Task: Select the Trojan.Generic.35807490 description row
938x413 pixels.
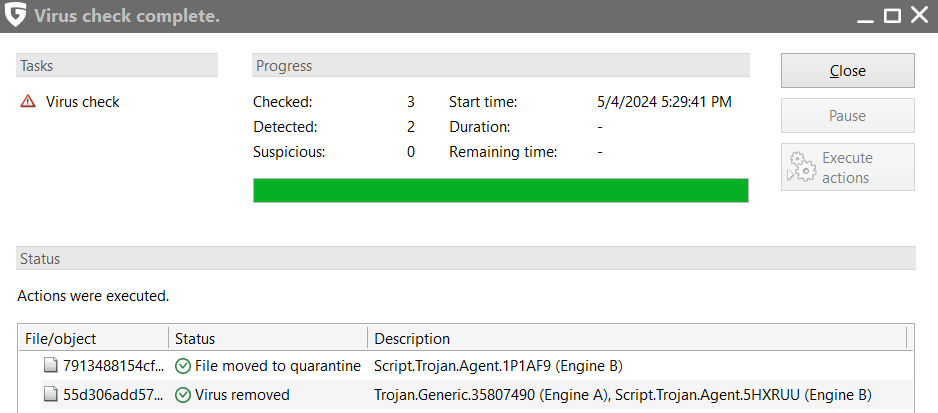Action: tap(465, 395)
